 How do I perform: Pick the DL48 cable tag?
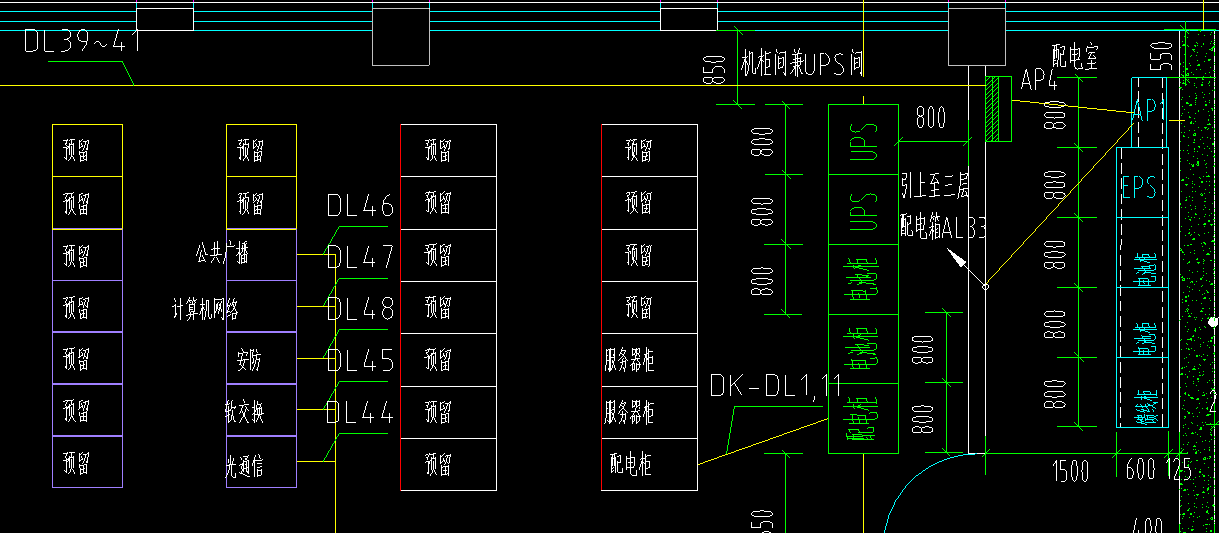point(361,310)
